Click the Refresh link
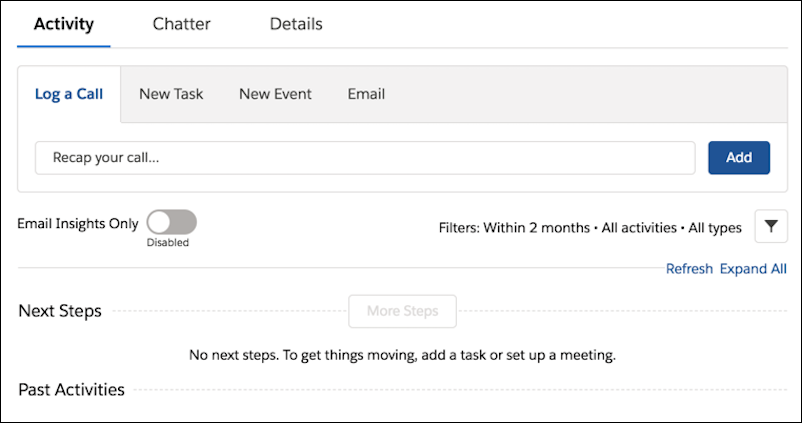The image size is (802, 423). click(x=689, y=269)
